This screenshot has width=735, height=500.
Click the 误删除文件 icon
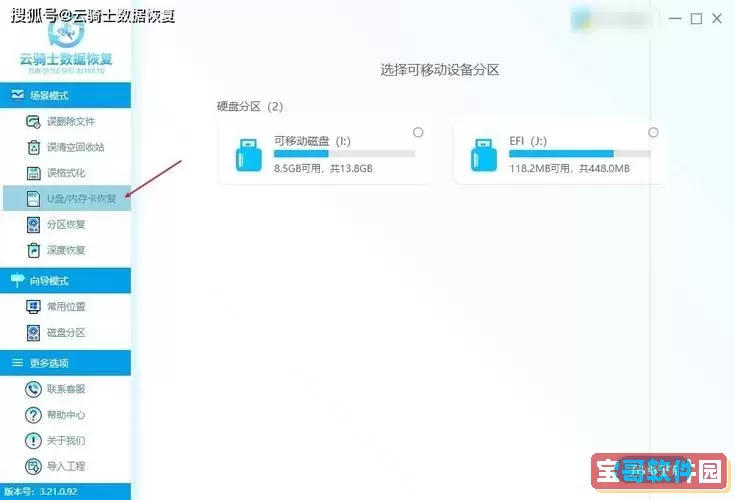click(33, 122)
